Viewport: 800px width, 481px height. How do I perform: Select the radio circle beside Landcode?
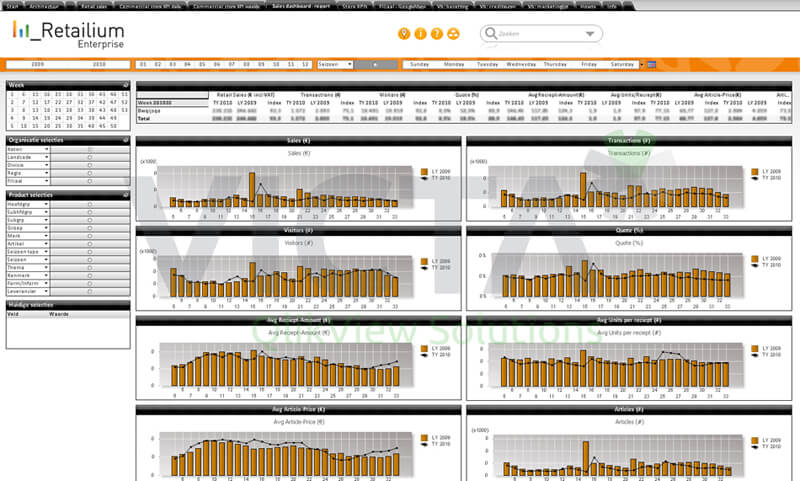(x=90, y=158)
